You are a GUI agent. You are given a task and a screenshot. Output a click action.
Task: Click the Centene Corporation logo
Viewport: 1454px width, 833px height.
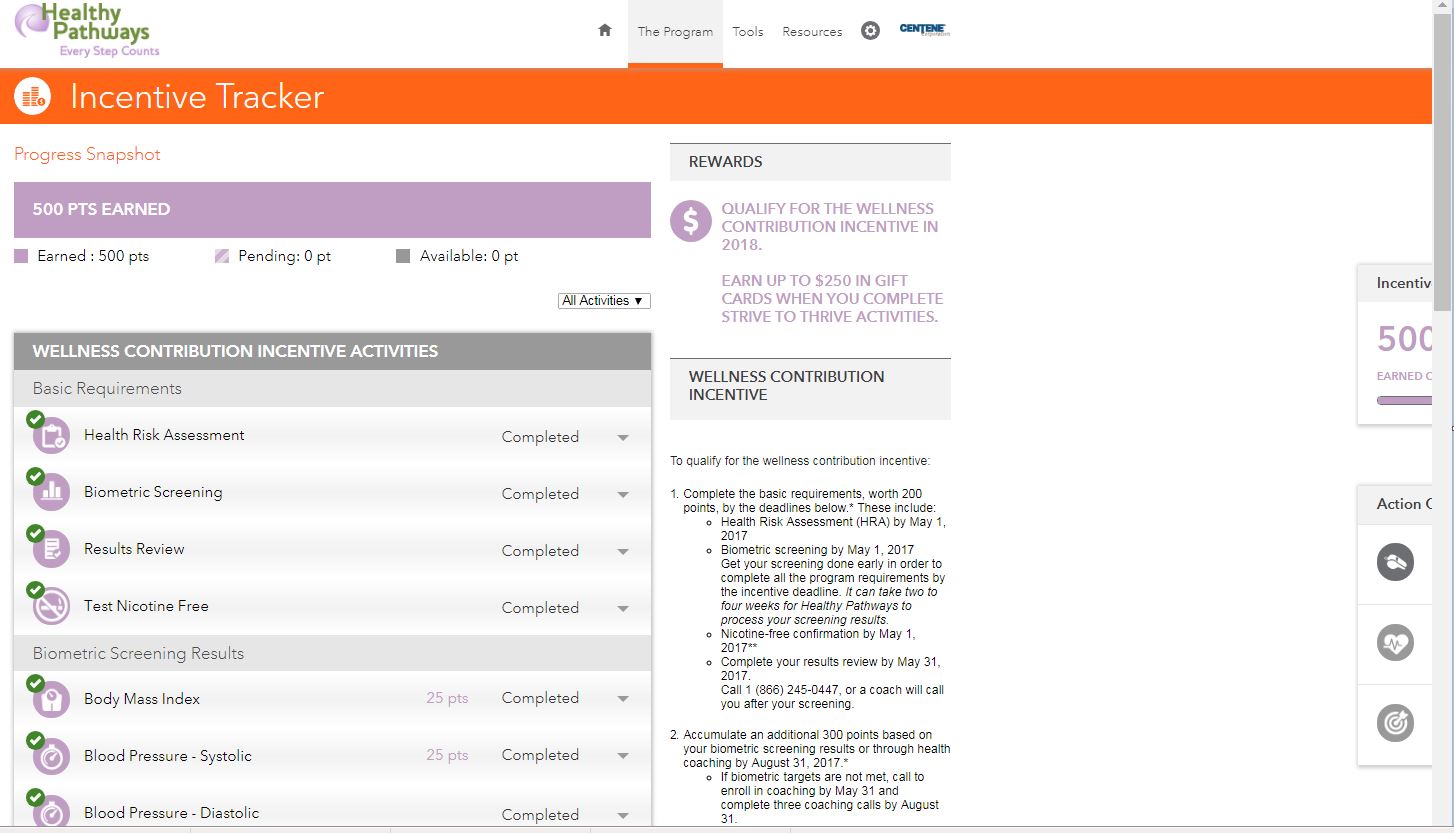(924, 31)
